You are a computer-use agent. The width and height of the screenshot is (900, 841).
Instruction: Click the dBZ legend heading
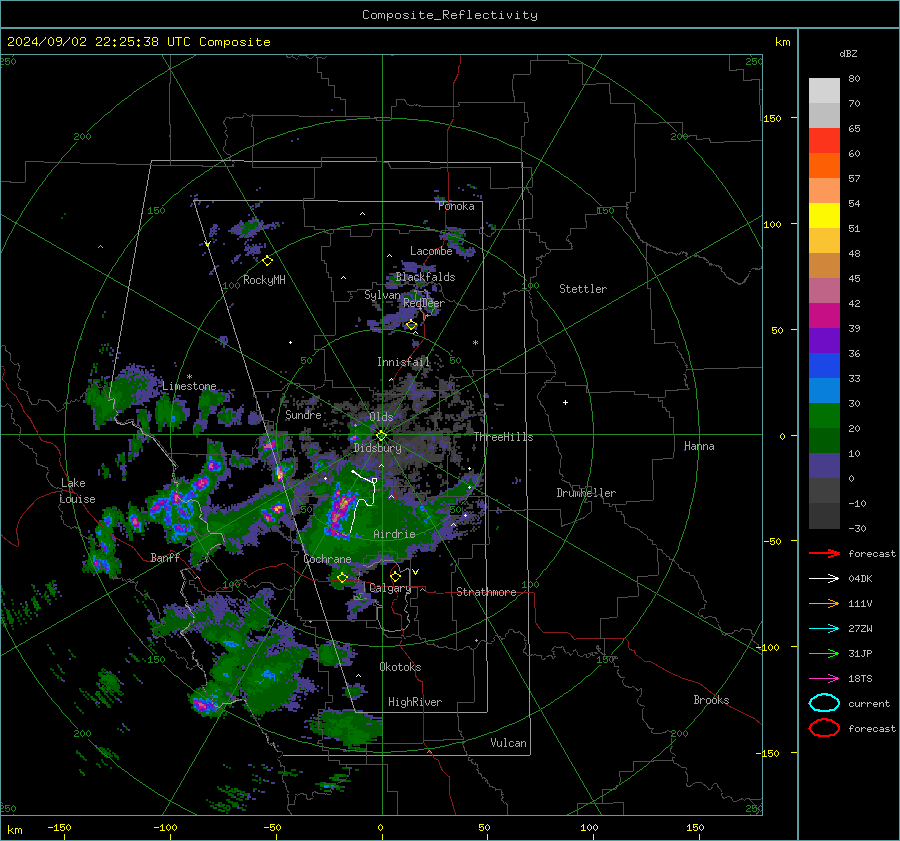click(x=848, y=53)
